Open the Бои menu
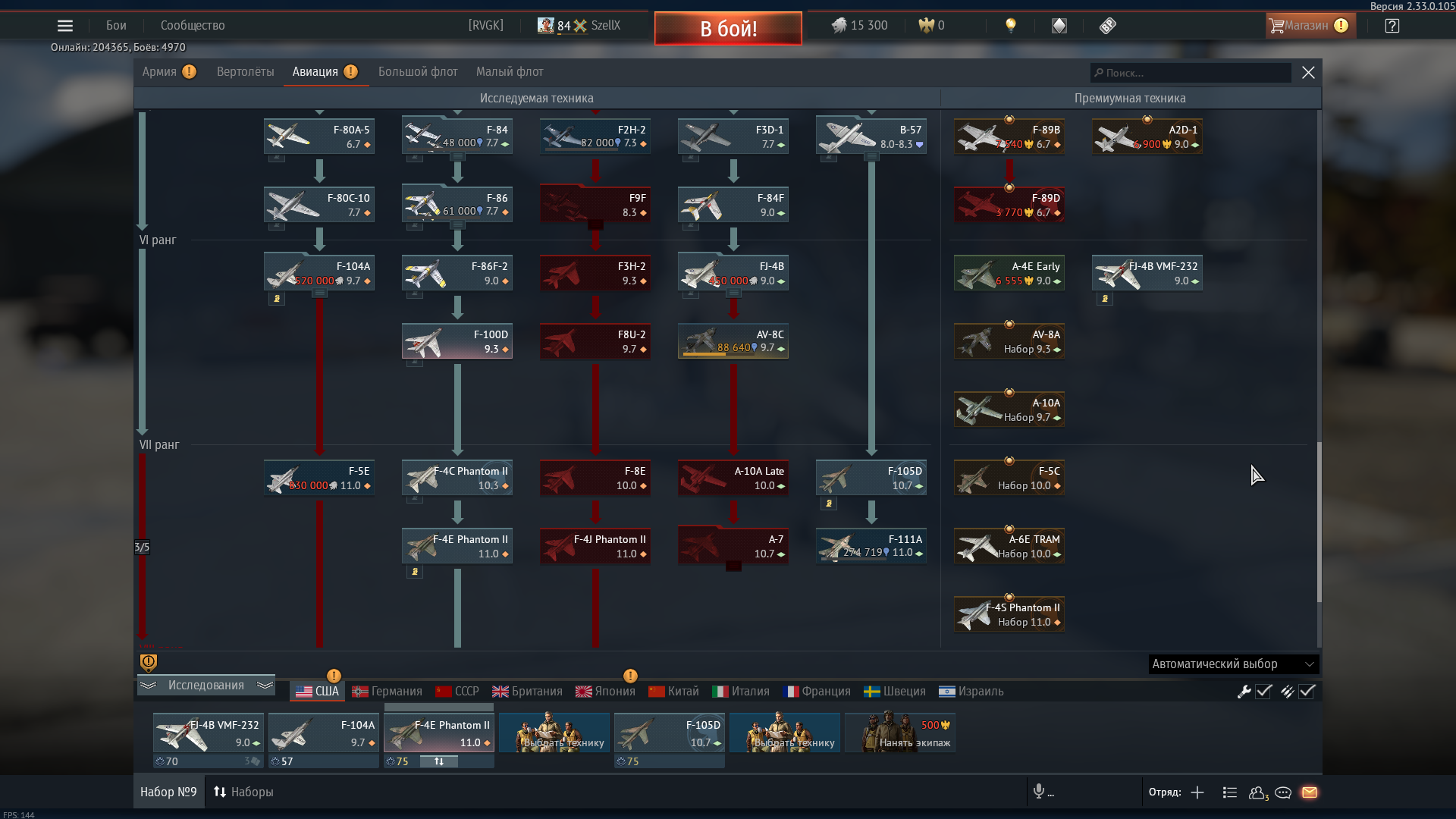 [116, 25]
